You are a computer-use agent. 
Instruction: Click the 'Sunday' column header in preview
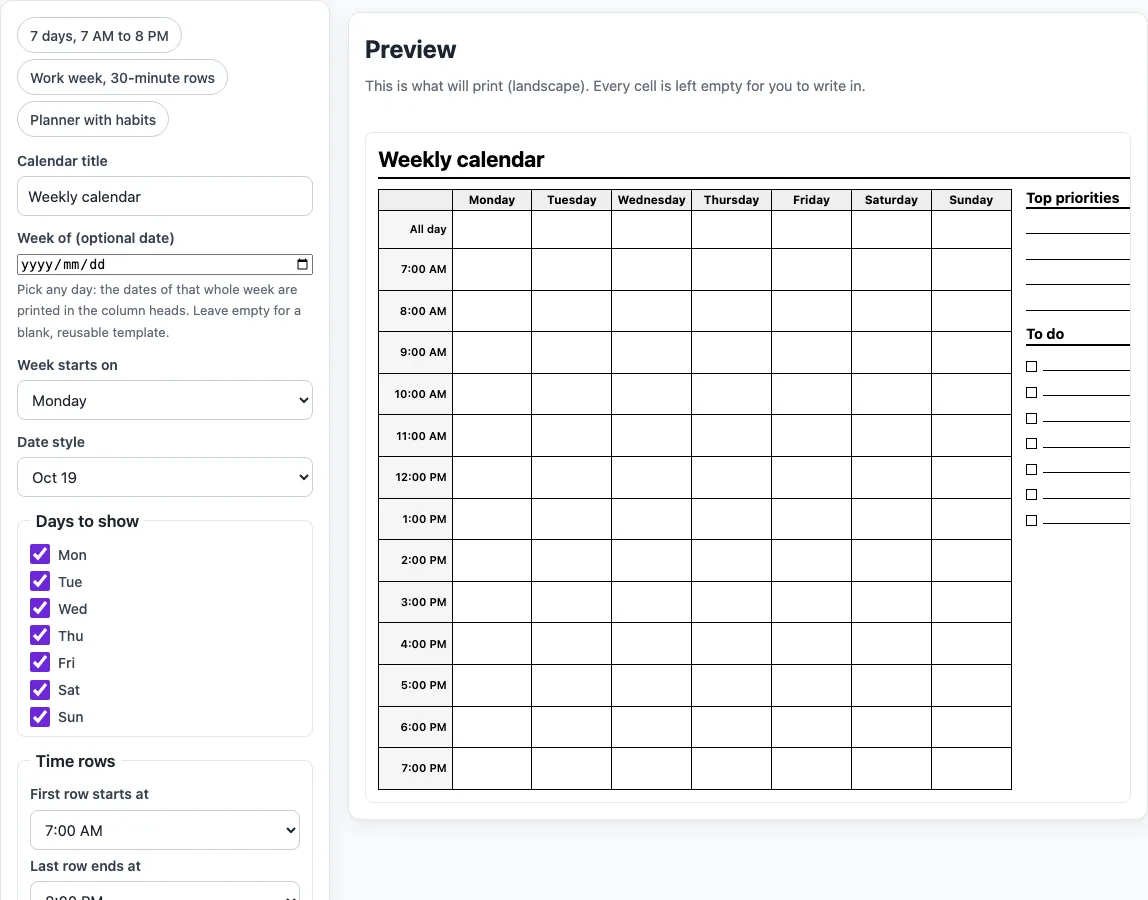pyautogui.click(x=972, y=200)
